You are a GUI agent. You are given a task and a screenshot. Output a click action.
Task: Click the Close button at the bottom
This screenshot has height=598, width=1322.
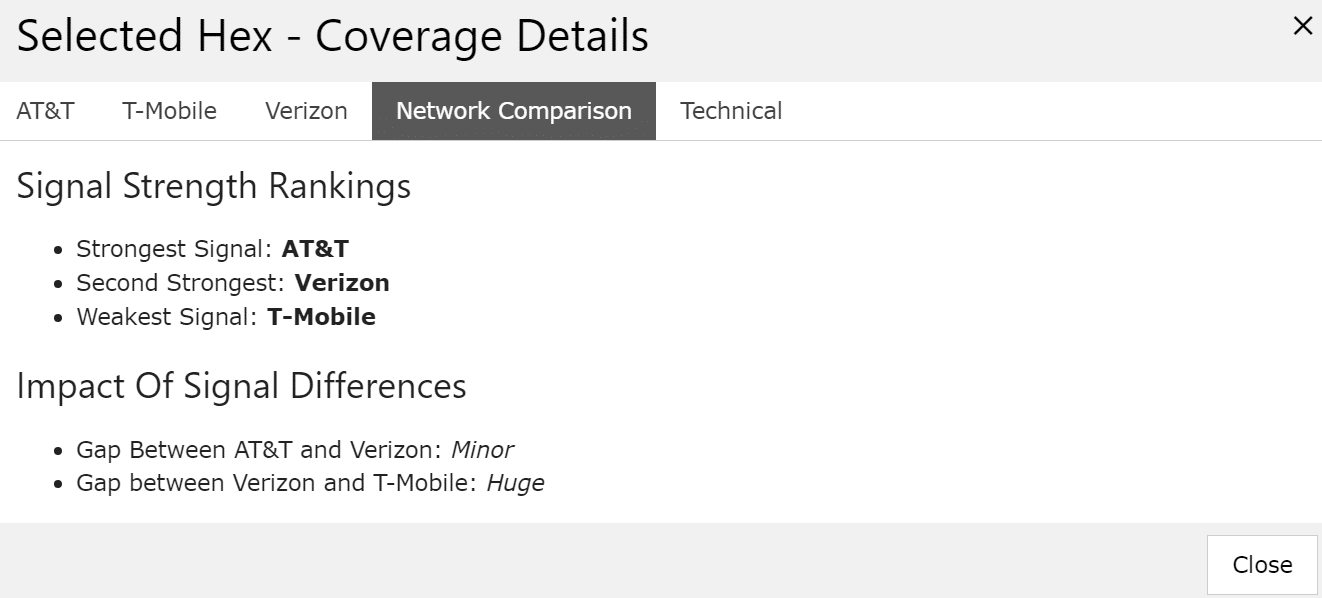1262,565
